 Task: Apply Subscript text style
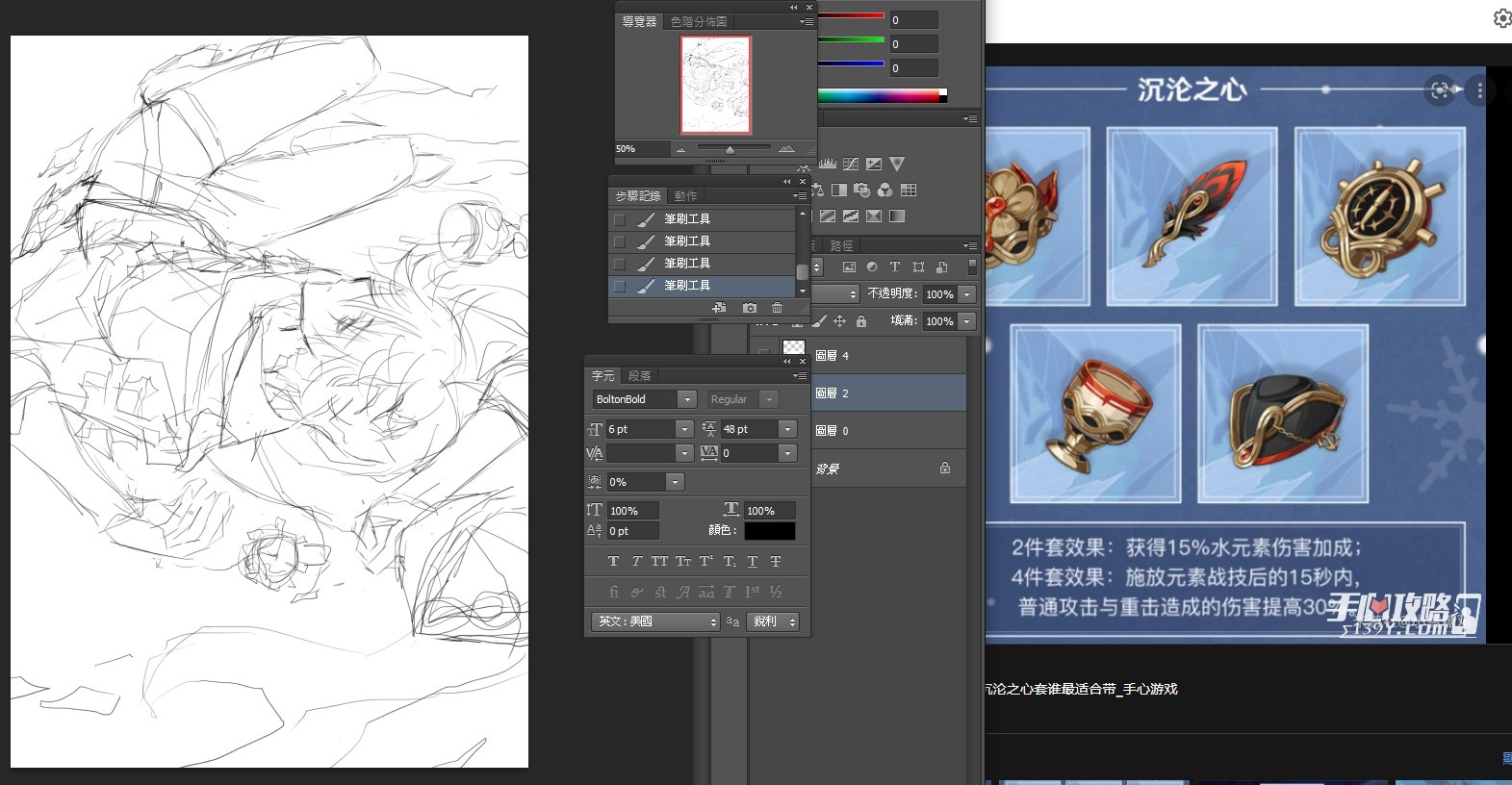pos(729,562)
